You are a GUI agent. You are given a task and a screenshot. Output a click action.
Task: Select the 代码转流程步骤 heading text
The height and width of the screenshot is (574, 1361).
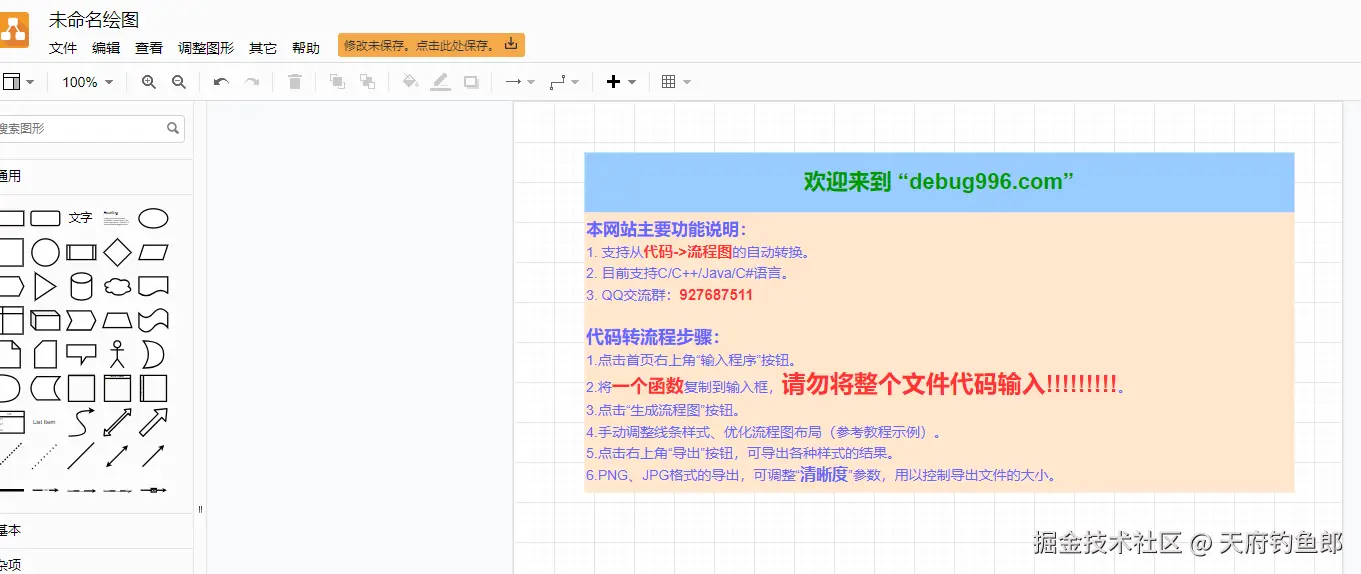point(653,337)
